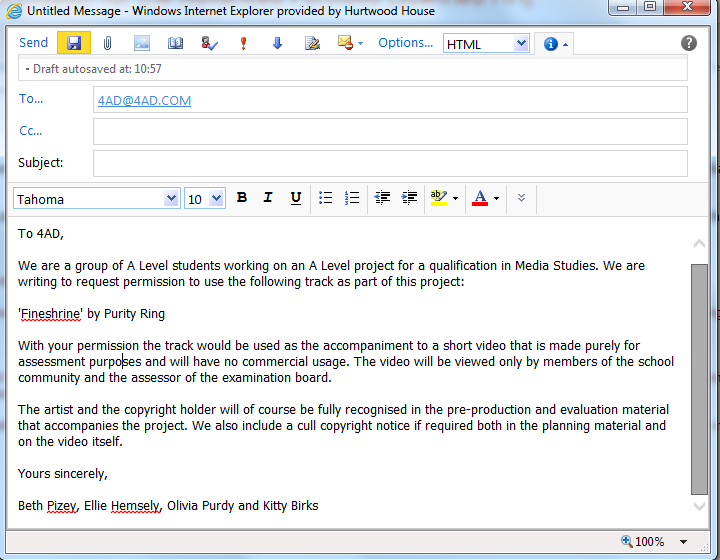
Task: Click in the Cc input field
Action: coord(390,131)
